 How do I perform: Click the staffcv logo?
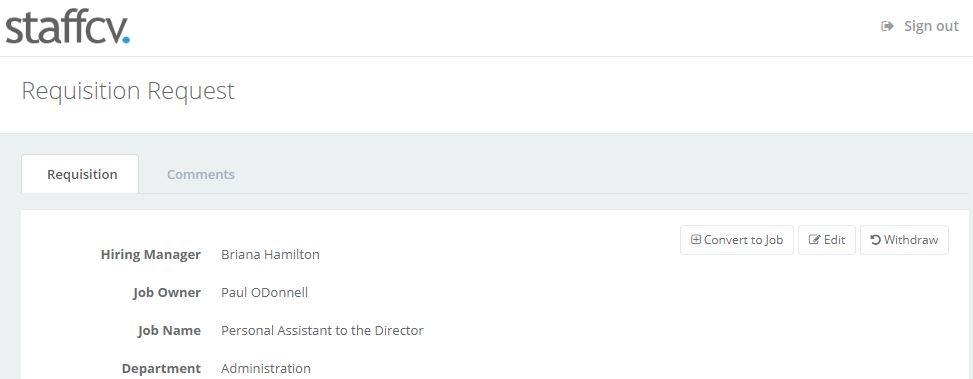[x=68, y=29]
